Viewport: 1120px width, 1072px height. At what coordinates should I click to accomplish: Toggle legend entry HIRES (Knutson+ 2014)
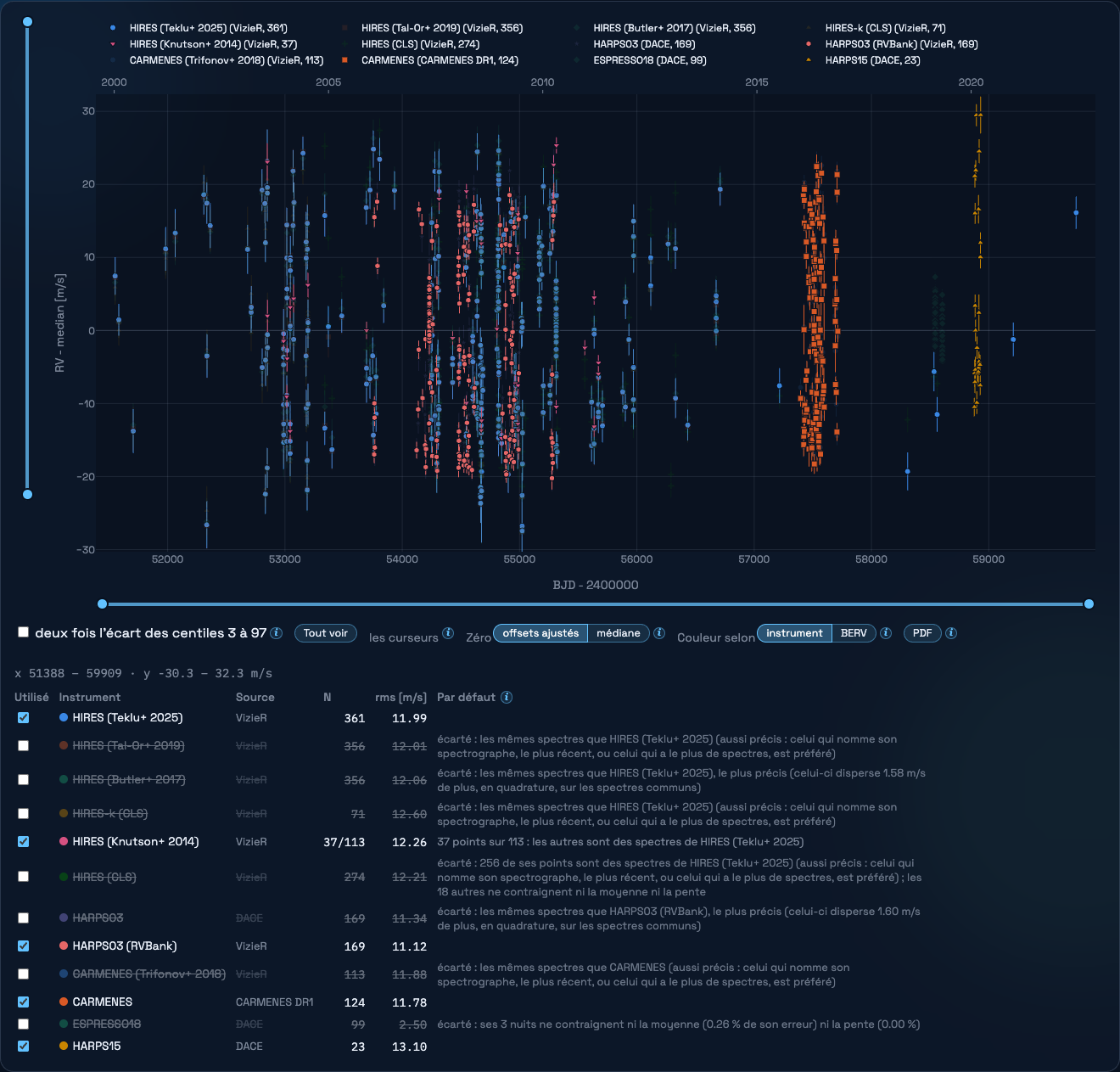point(203,44)
